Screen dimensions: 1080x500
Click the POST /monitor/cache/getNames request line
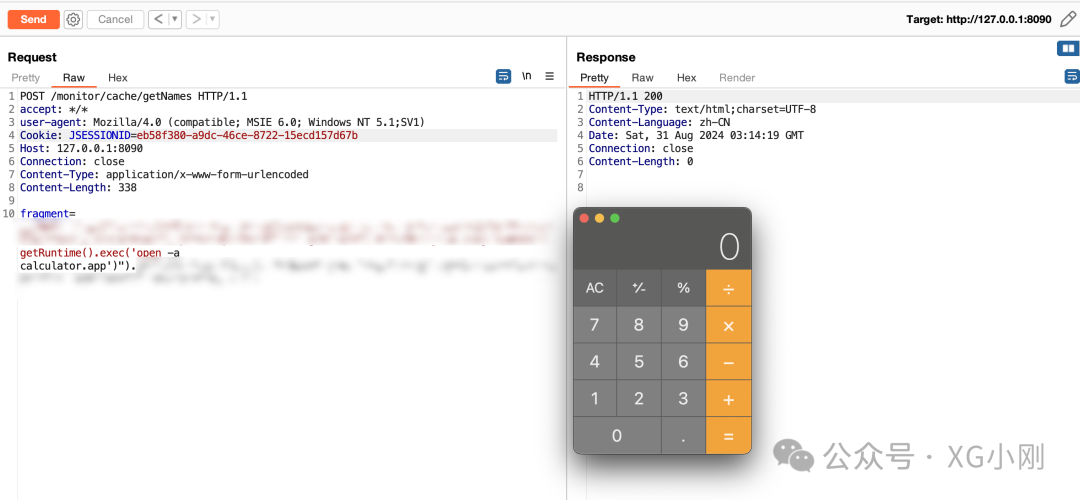[x=134, y=96]
